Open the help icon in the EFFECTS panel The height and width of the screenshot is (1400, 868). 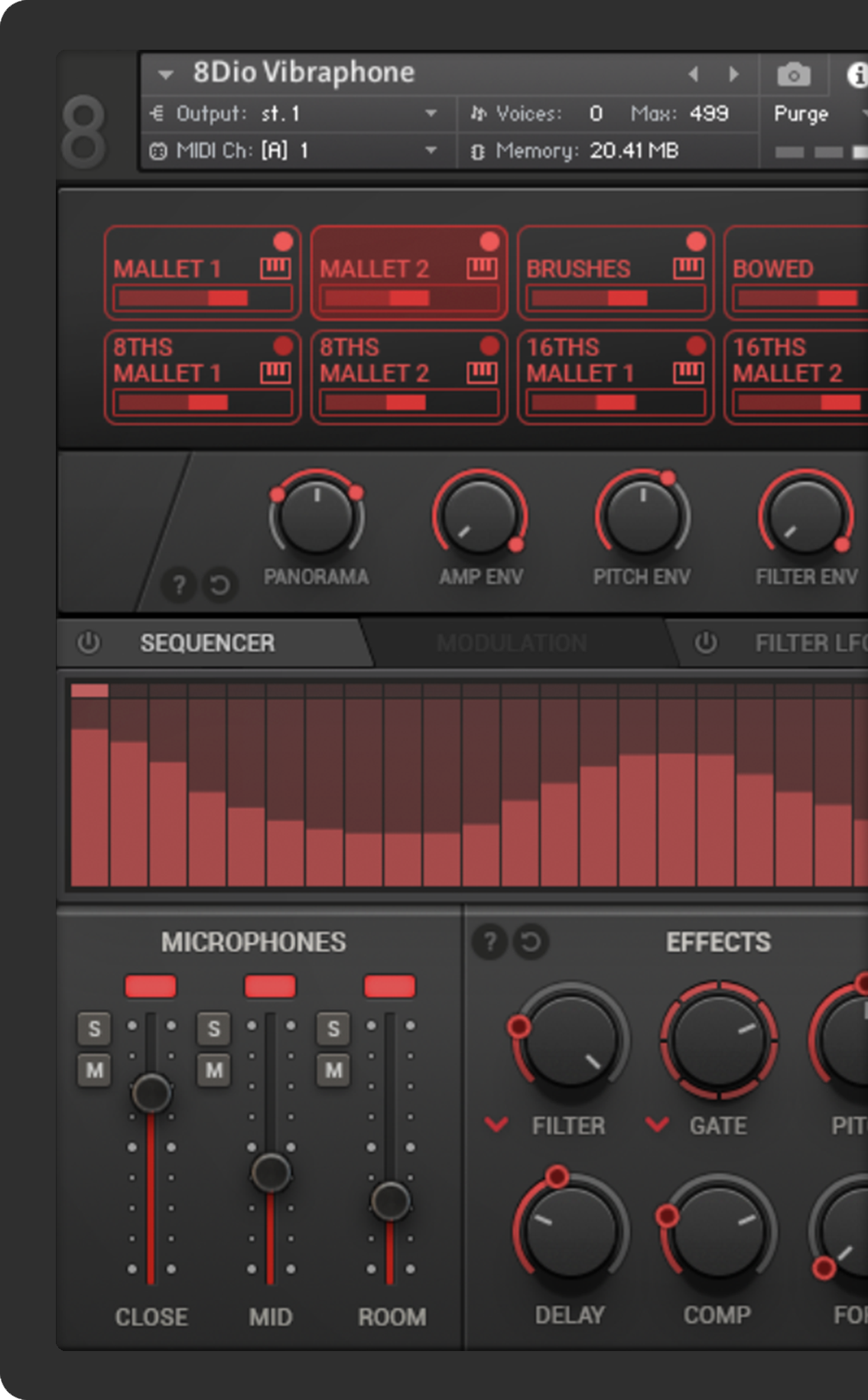pos(489,942)
